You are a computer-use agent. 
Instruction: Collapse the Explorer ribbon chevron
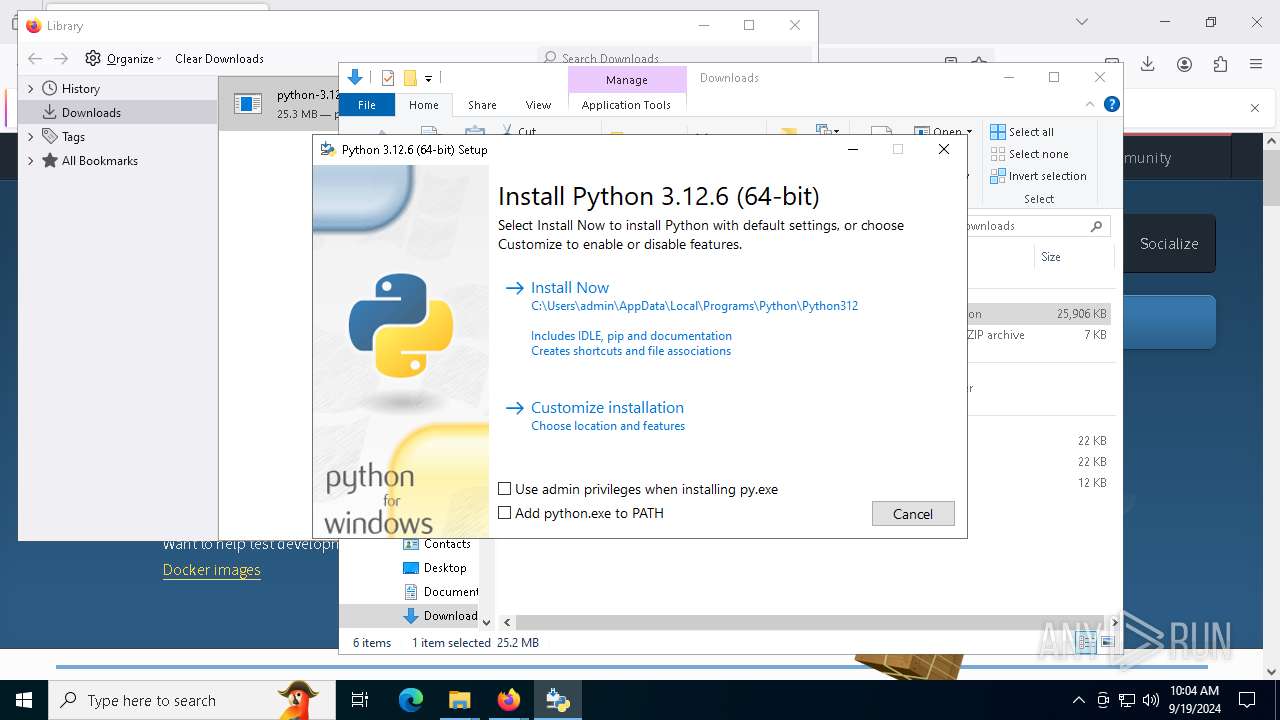1090,104
